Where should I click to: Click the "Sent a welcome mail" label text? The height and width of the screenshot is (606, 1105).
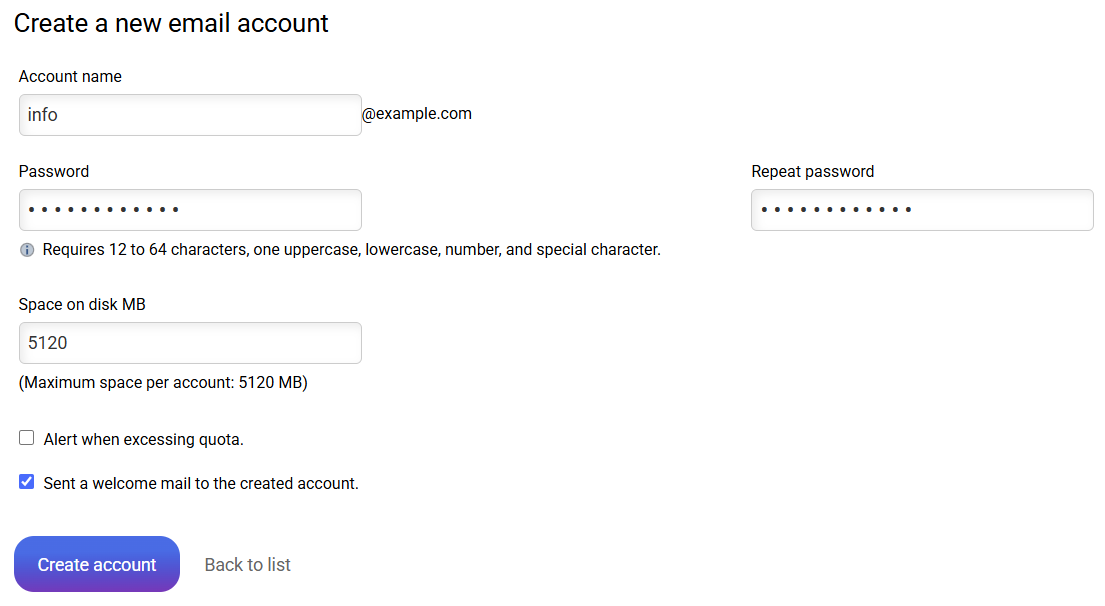(200, 484)
